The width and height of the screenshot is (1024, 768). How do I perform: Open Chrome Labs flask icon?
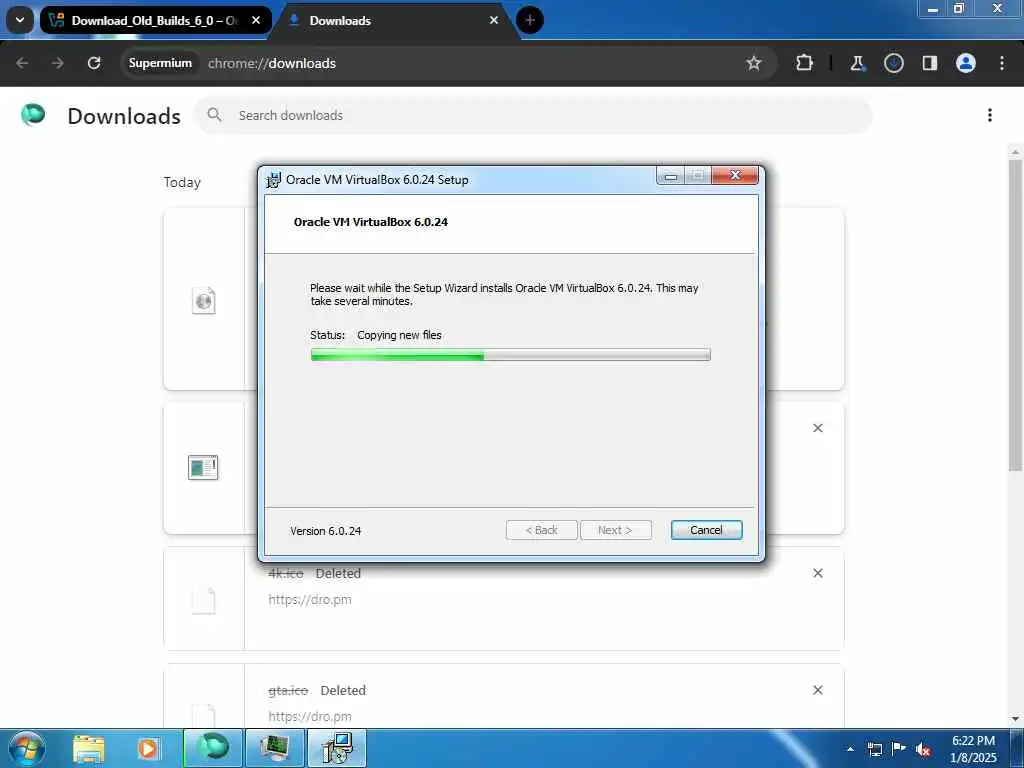[x=857, y=63]
